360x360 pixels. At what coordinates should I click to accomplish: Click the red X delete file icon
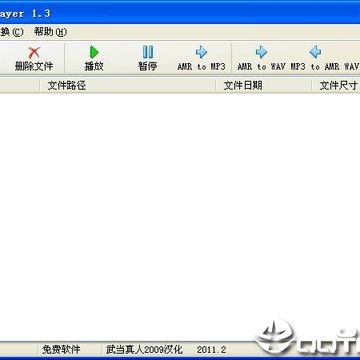[x=34, y=53]
